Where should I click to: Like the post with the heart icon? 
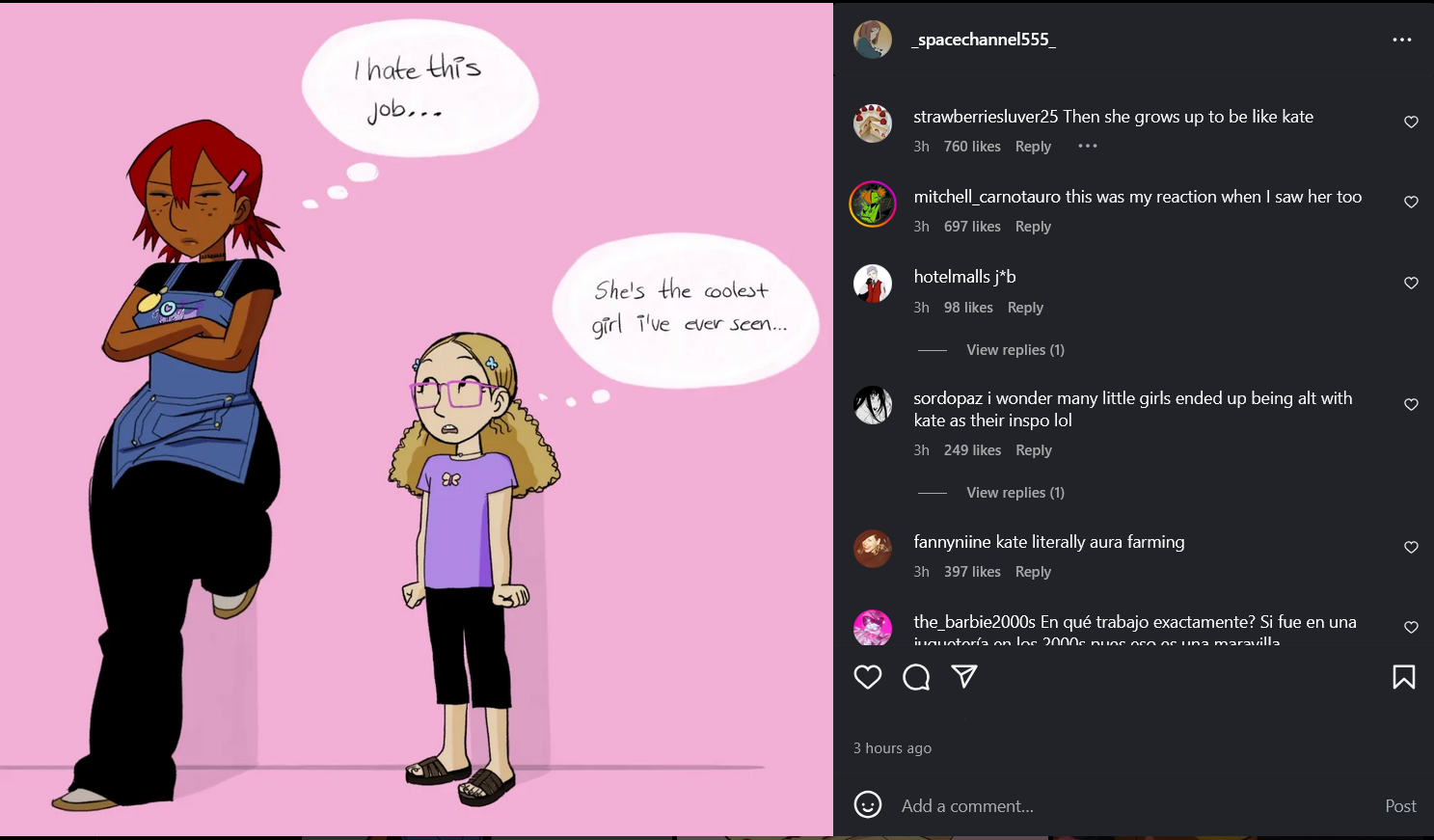(x=868, y=677)
